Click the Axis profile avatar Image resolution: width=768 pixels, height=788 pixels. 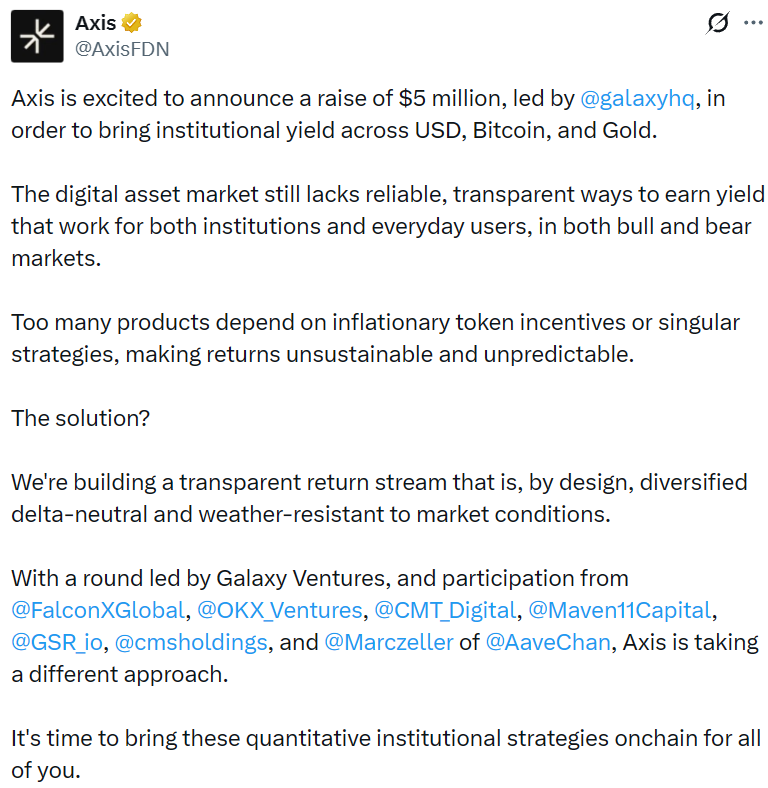pyautogui.click(x=38, y=36)
